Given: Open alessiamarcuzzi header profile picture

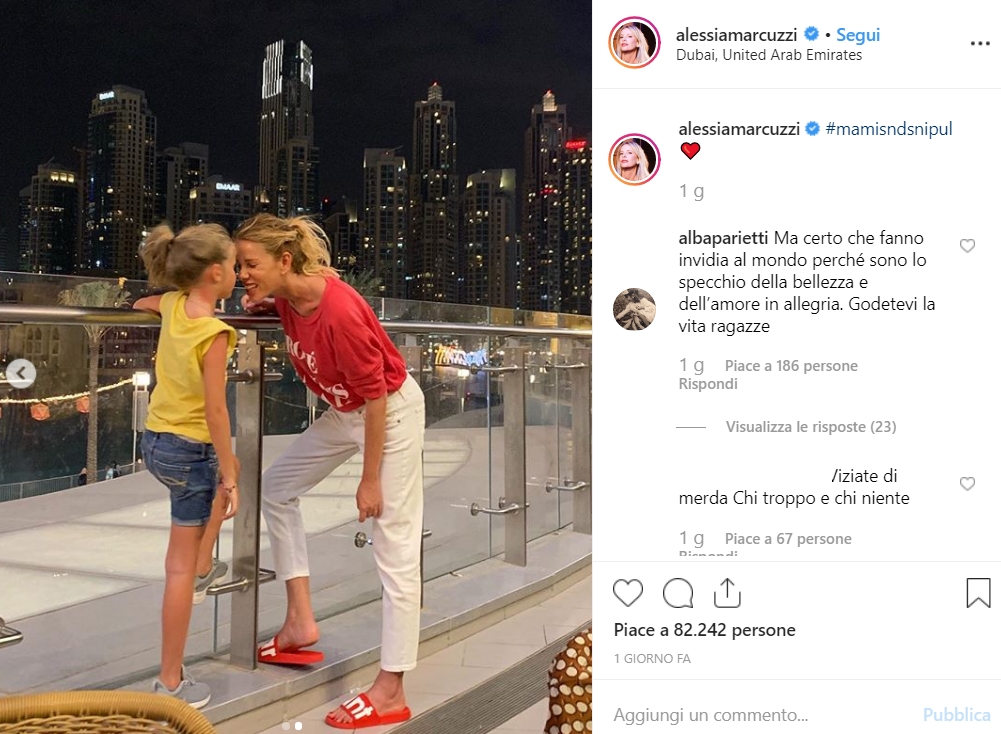Looking at the screenshot, I should (634, 43).
